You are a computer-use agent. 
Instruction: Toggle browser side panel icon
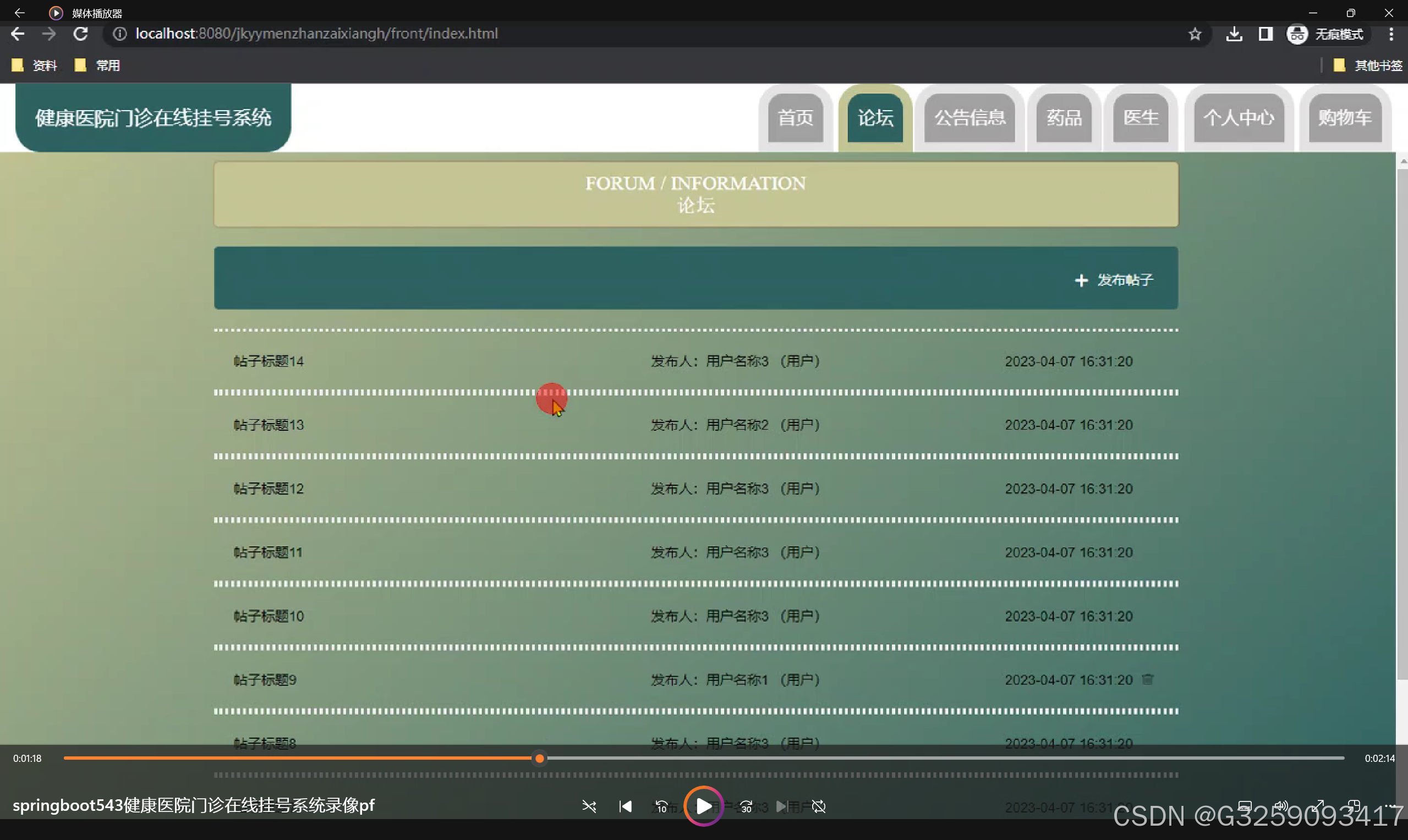point(1266,34)
